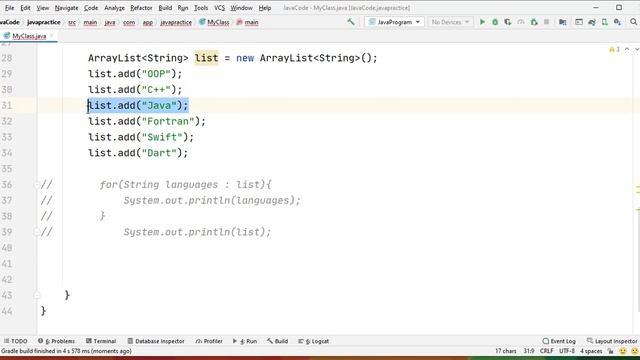Viewport: 640px width, 360px height.
Task: Close the MyClass.java tab
Action: [52, 36]
